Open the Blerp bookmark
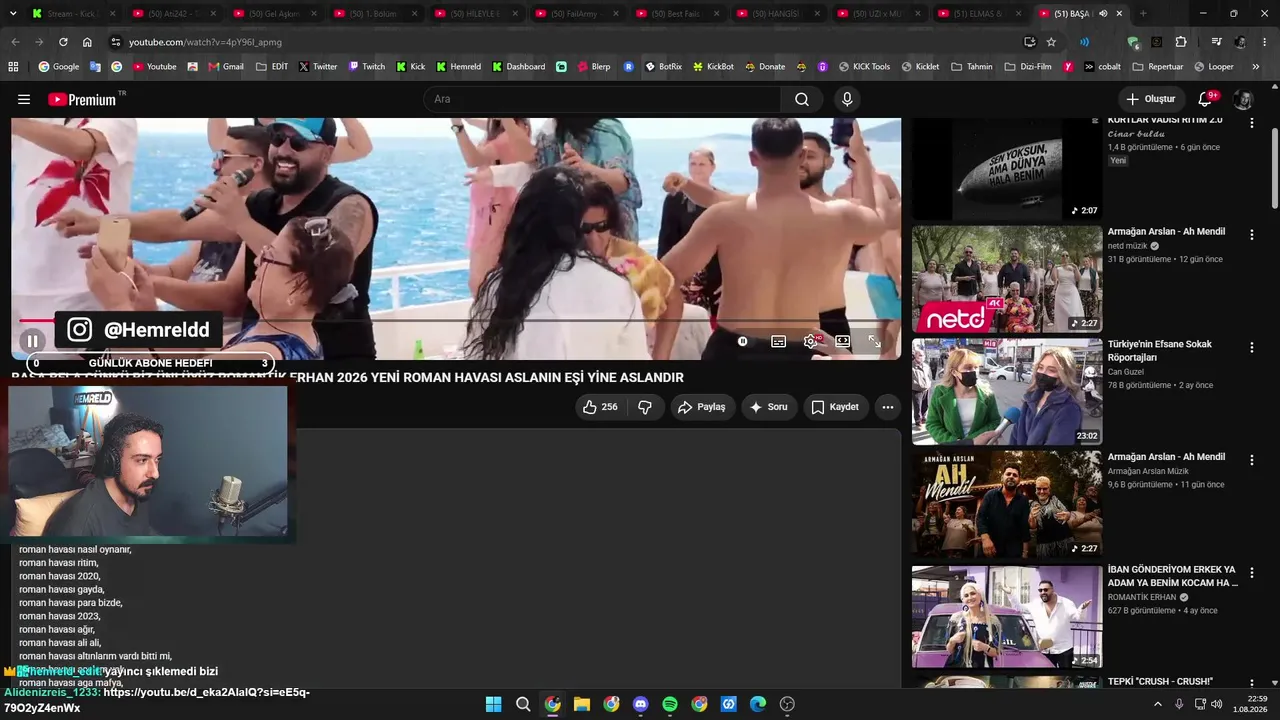This screenshot has height=720, width=1280. [x=594, y=67]
